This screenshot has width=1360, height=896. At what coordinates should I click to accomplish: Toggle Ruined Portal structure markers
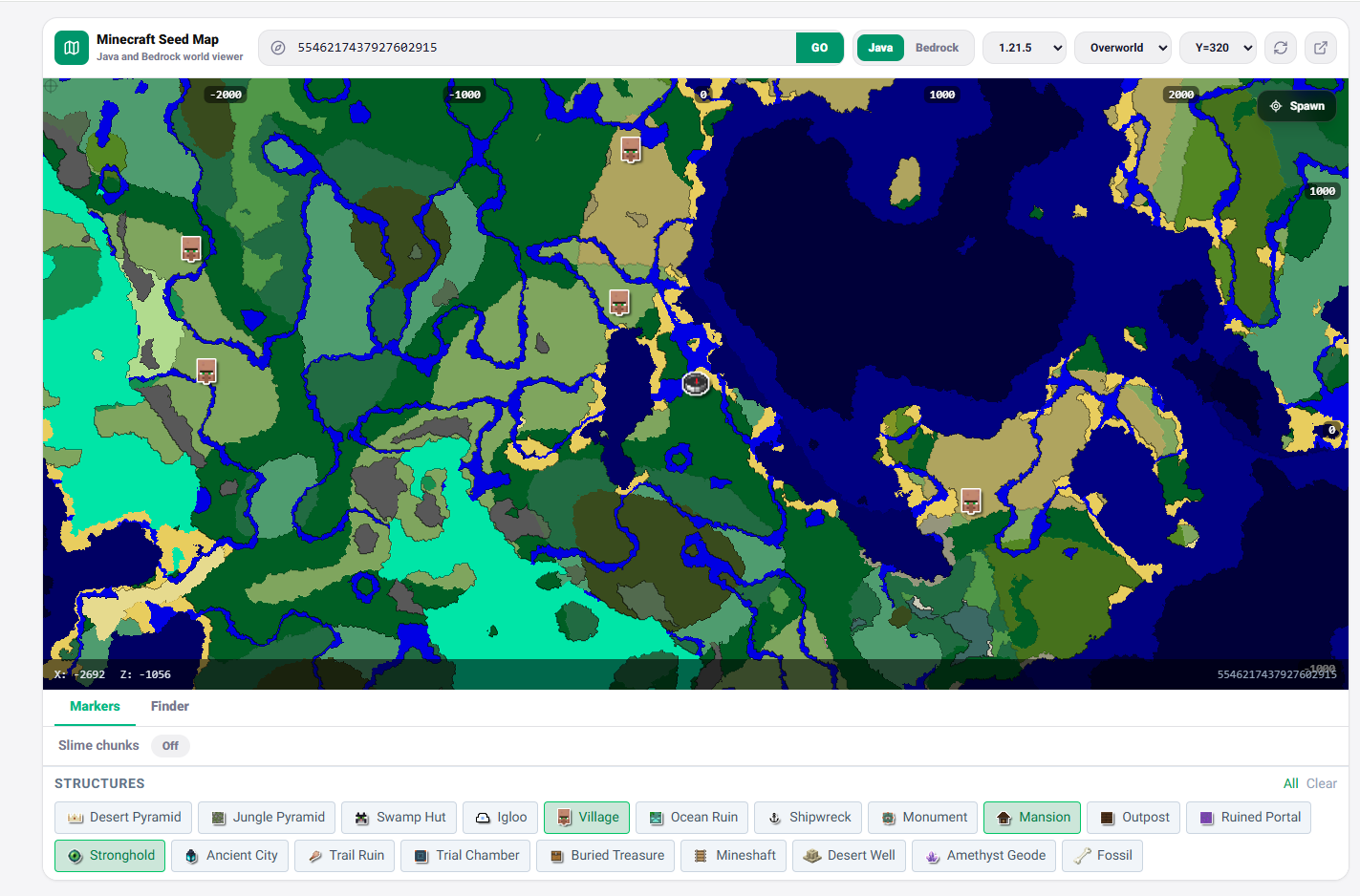pos(1249,818)
